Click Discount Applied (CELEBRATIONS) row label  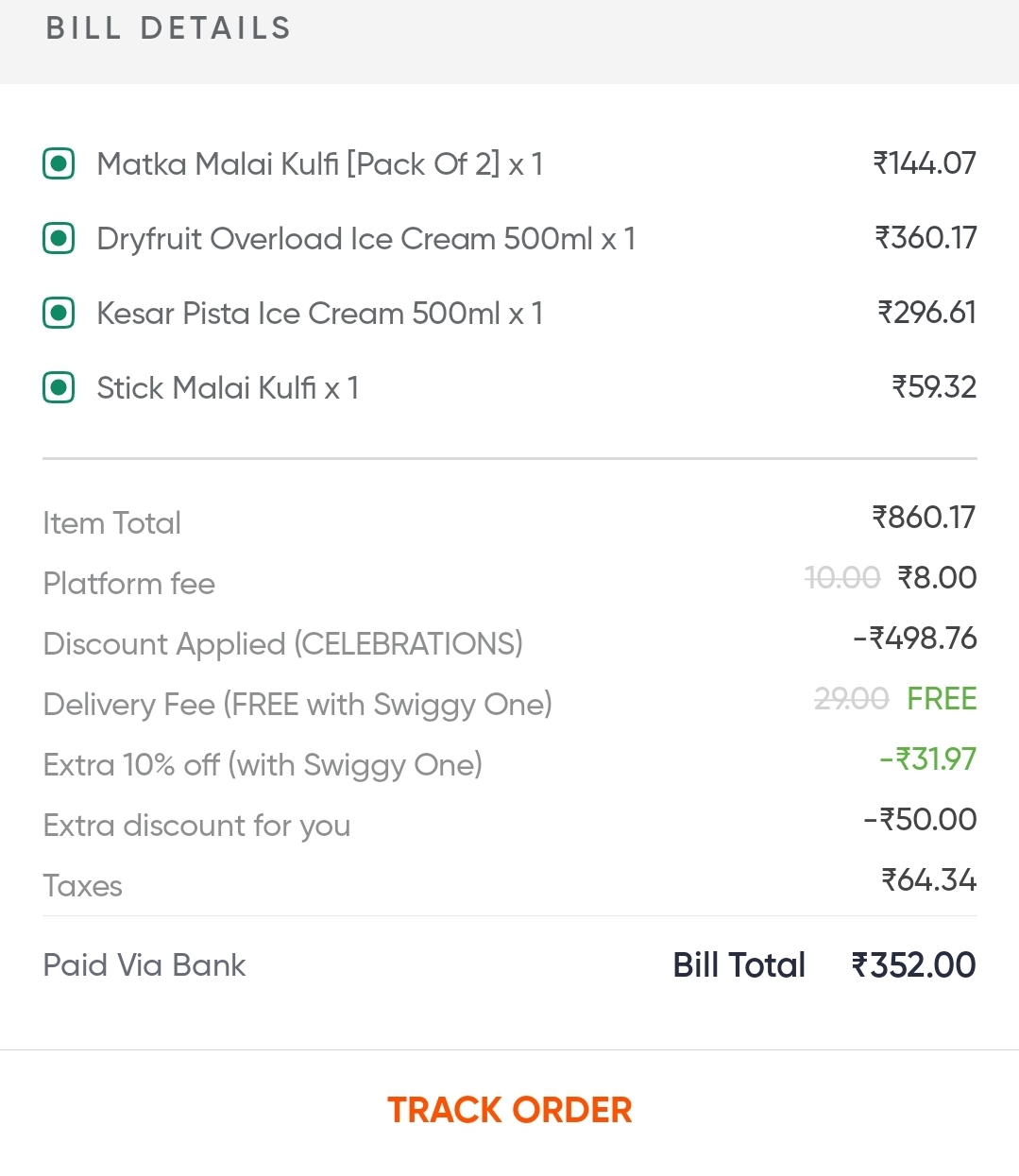pyautogui.click(x=282, y=644)
